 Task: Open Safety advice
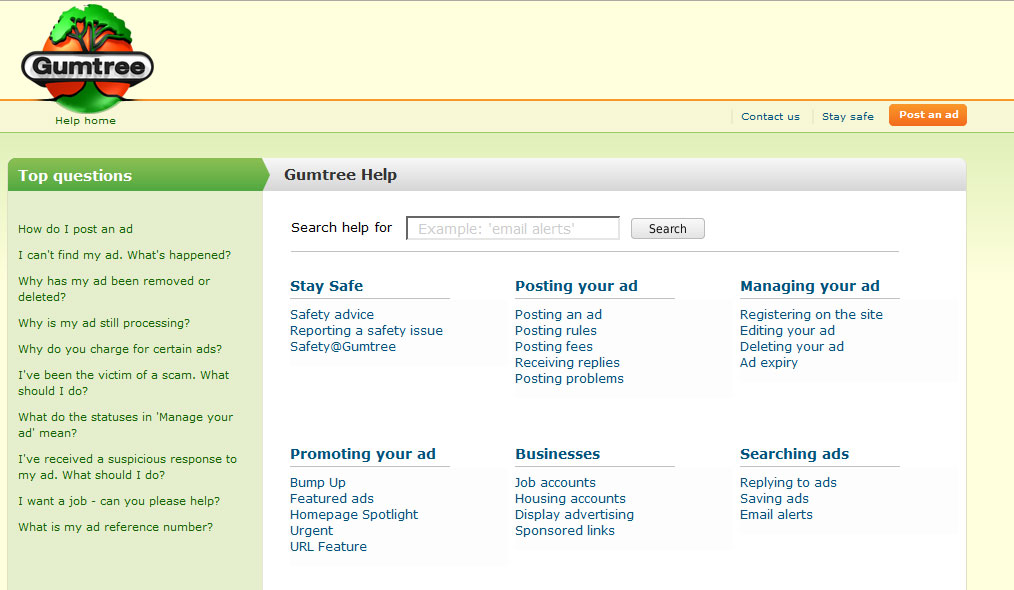(331, 314)
